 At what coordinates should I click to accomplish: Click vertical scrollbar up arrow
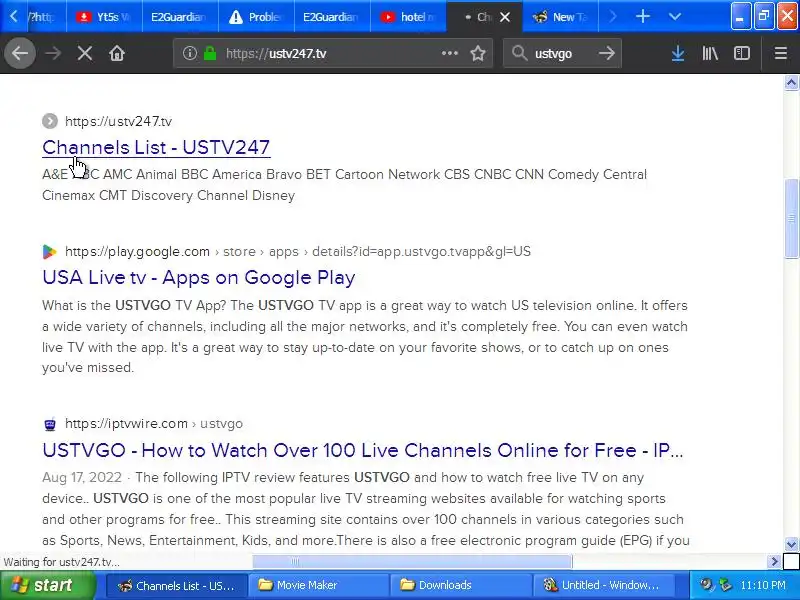coord(791,83)
